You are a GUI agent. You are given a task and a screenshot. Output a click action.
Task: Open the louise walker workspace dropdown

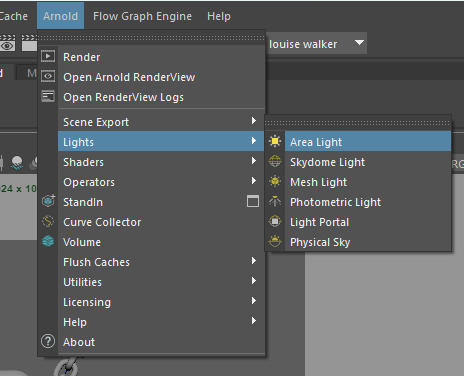click(316, 43)
